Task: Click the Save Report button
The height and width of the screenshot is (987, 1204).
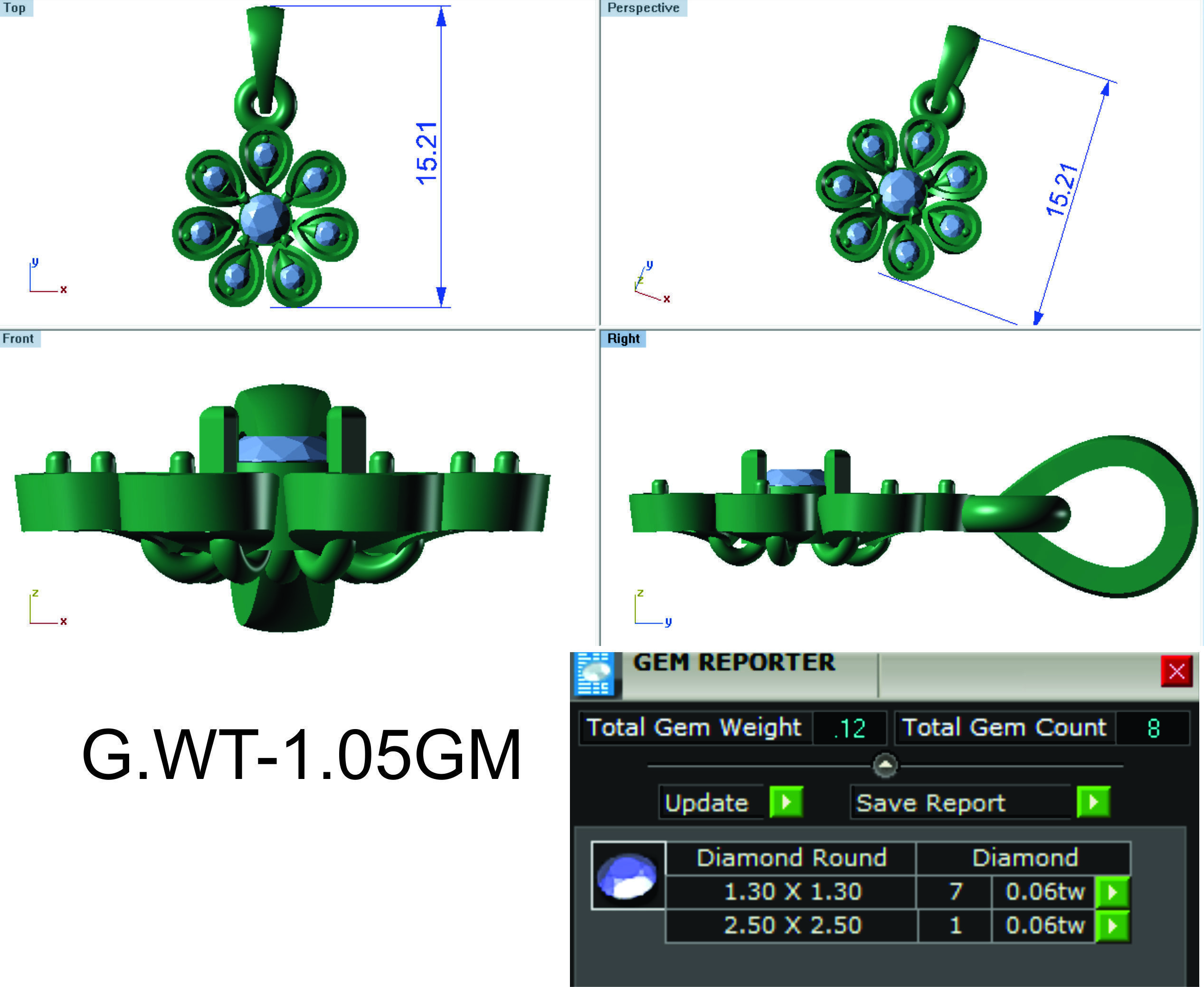Action: 961,803
